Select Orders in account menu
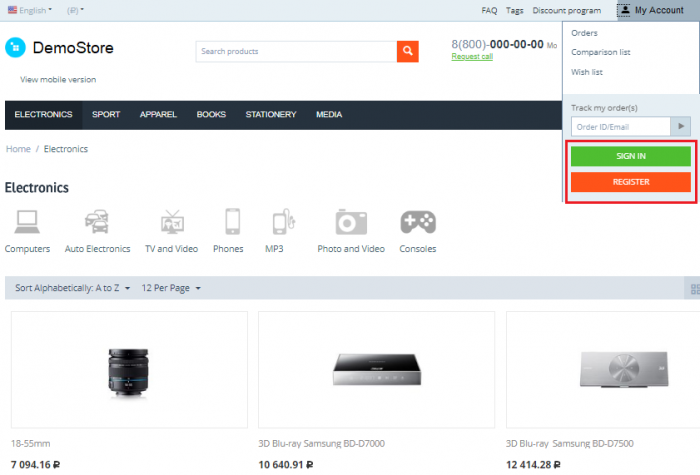The width and height of the screenshot is (700, 475). 584,33
